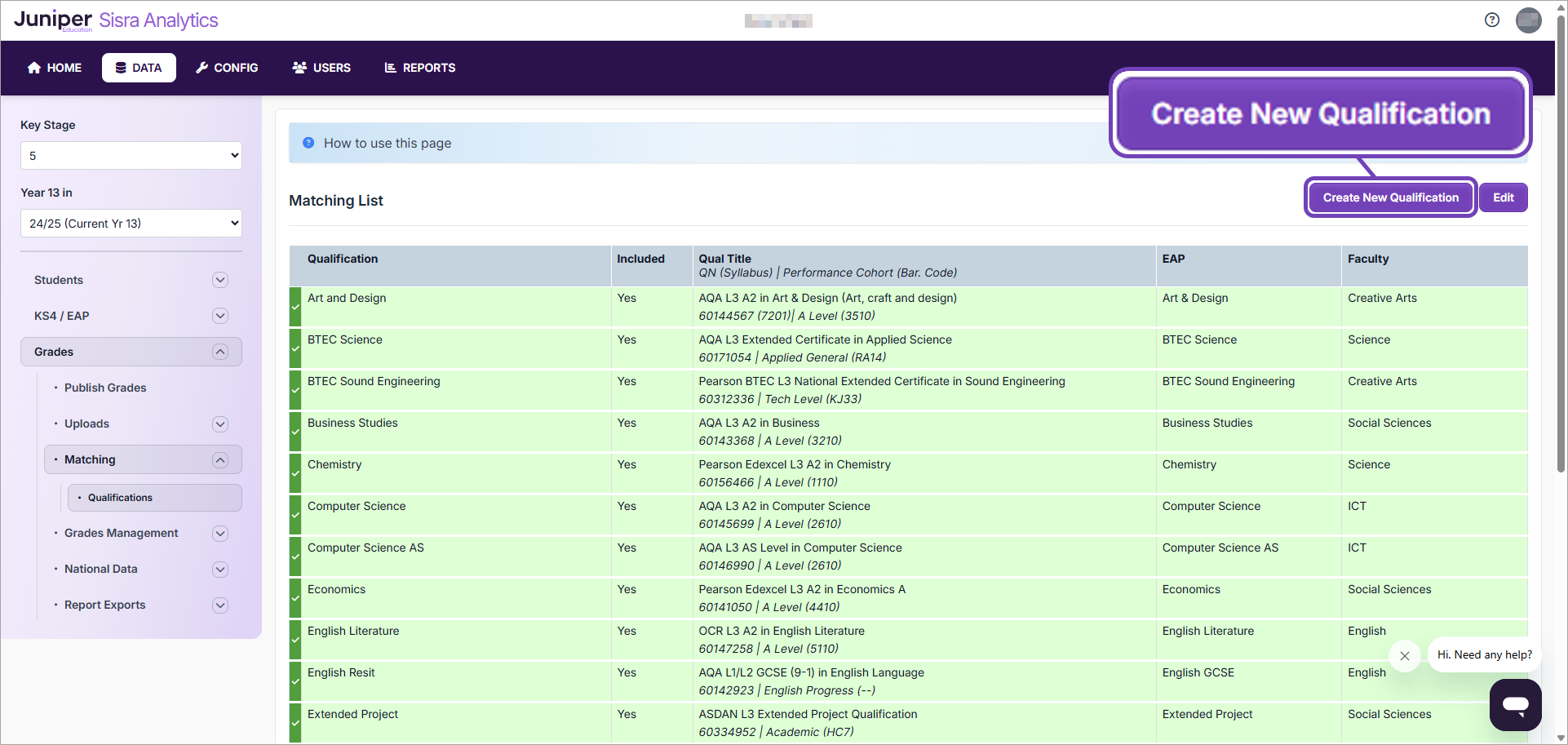
Task: Open the CONFIG menu tab
Action: point(227,68)
